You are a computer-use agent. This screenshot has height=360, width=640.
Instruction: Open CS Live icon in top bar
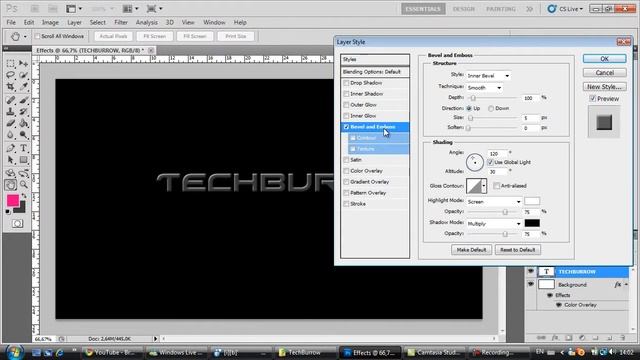click(x=552, y=9)
